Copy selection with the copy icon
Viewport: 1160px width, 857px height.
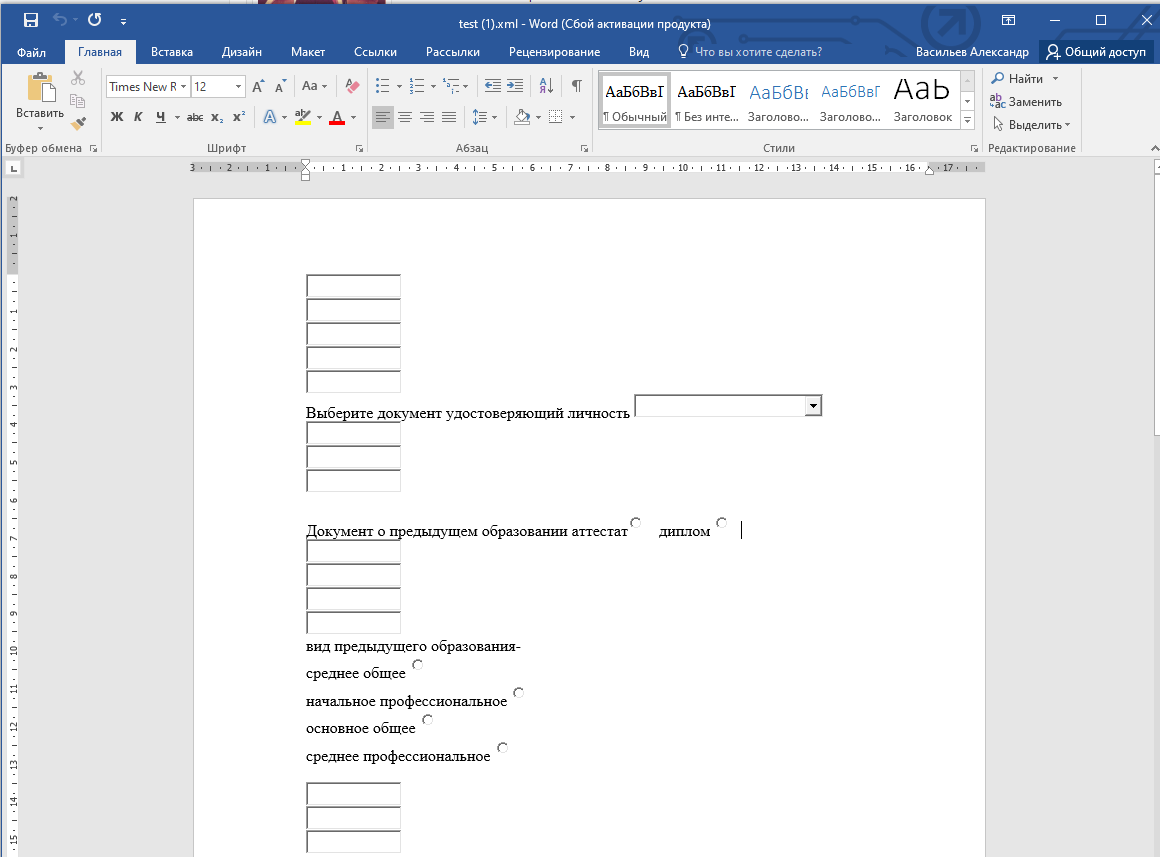(x=78, y=101)
